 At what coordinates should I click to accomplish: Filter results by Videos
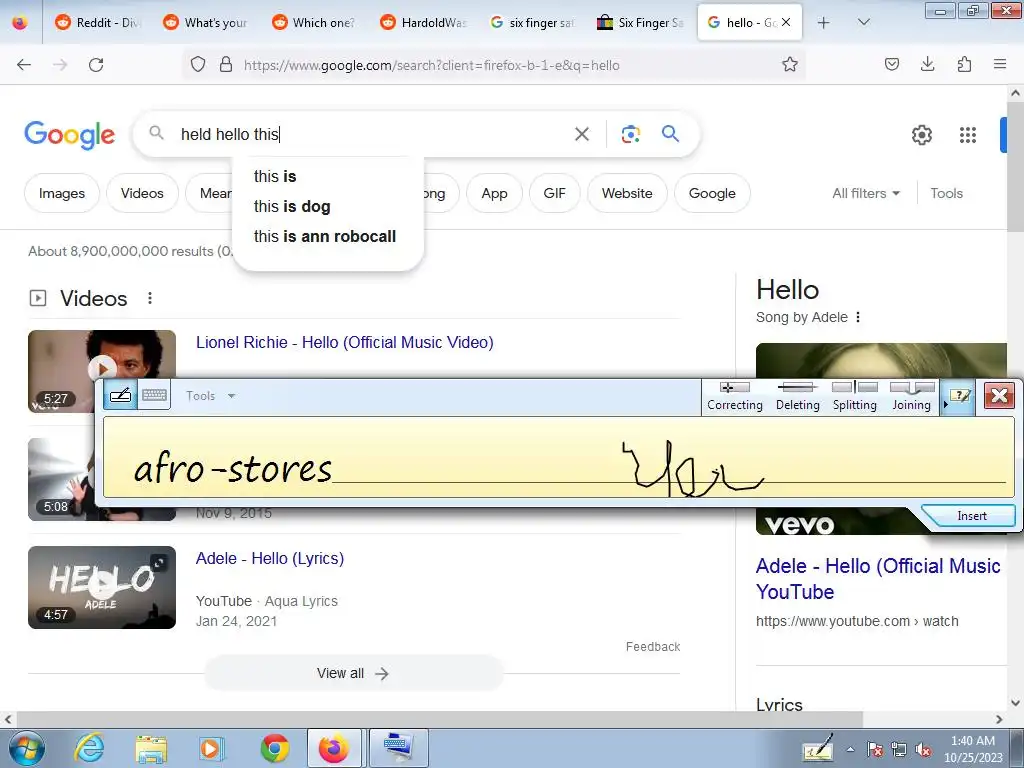tap(142, 193)
